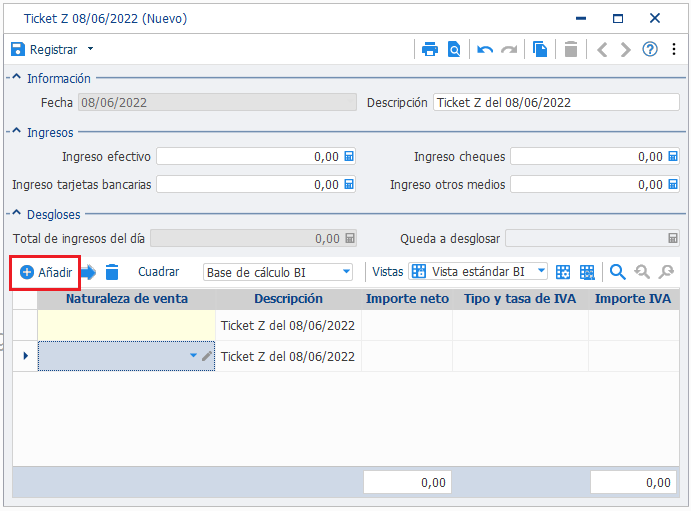Image resolution: width=691 pixels, height=511 pixels.
Task: Open the calculator for Ingreso efectivo
Action: tap(349, 156)
